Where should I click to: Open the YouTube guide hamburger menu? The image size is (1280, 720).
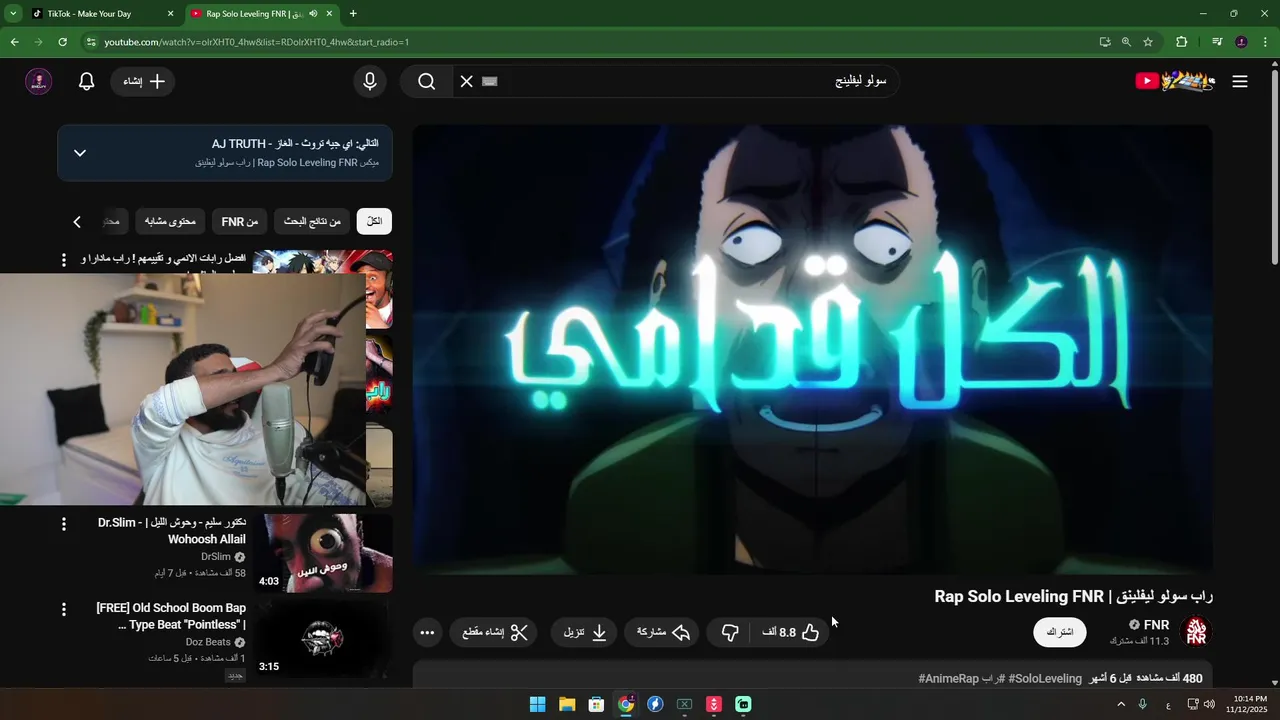[x=1240, y=82]
